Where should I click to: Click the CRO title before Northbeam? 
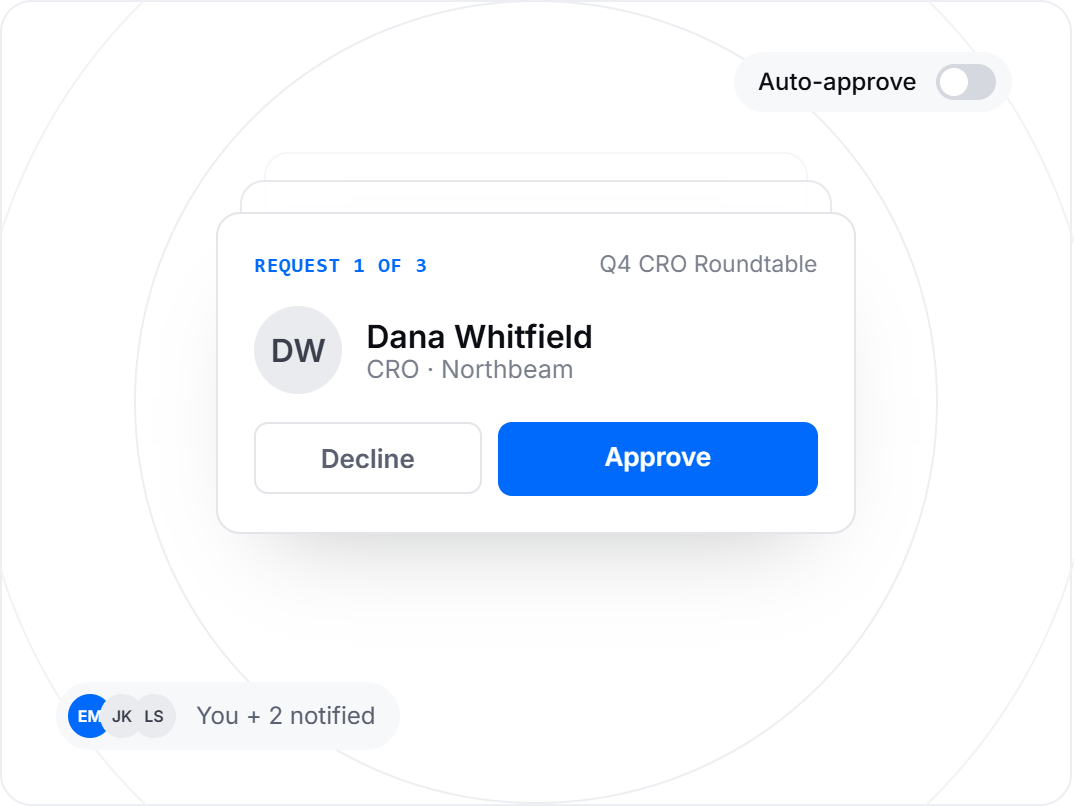pyautogui.click(x=392, y=370)
